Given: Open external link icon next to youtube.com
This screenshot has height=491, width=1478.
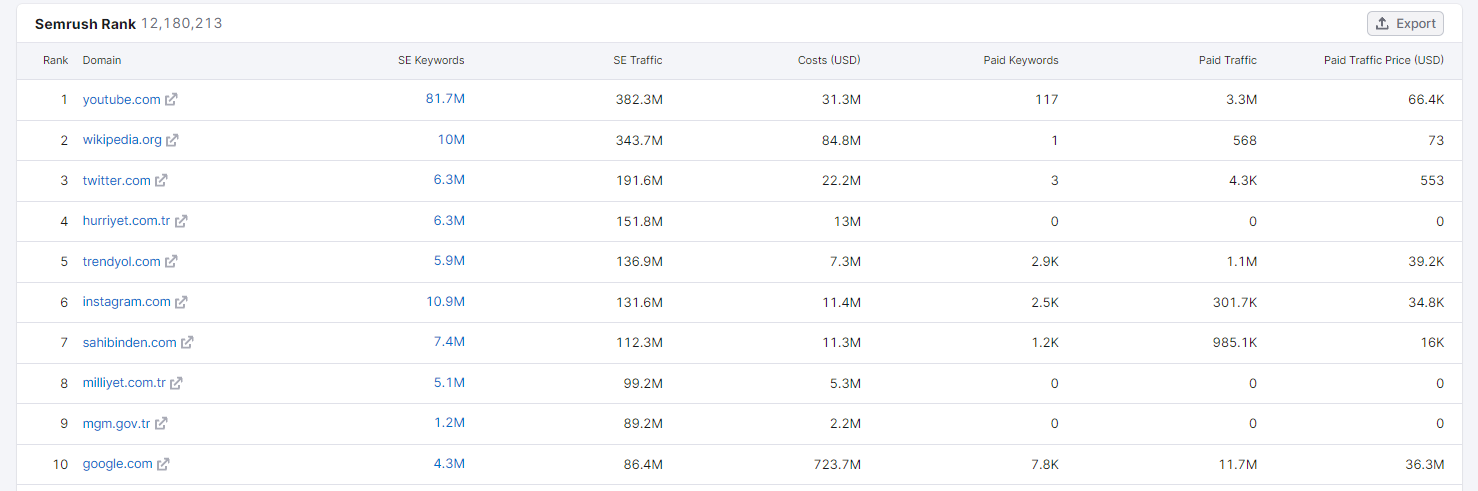Looking at the screenshot, I should pos(171,100).
